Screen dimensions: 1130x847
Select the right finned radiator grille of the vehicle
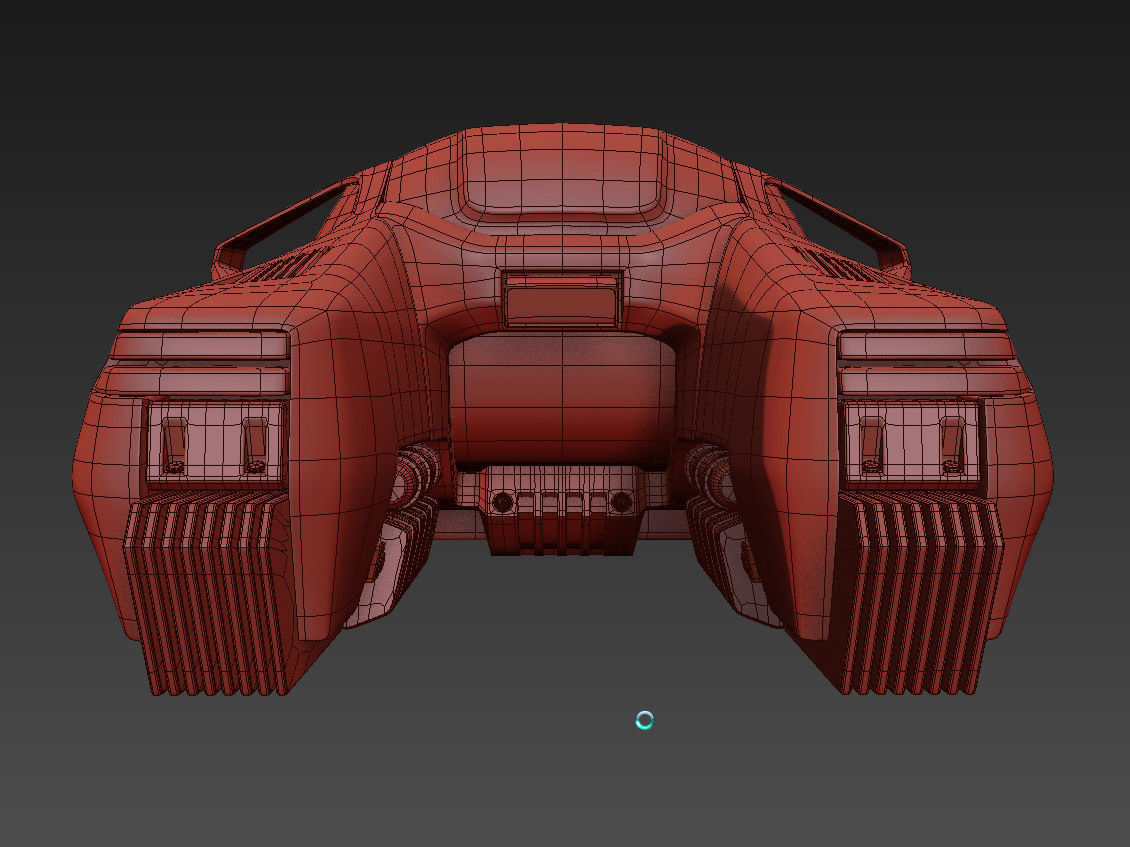[920, 595]
